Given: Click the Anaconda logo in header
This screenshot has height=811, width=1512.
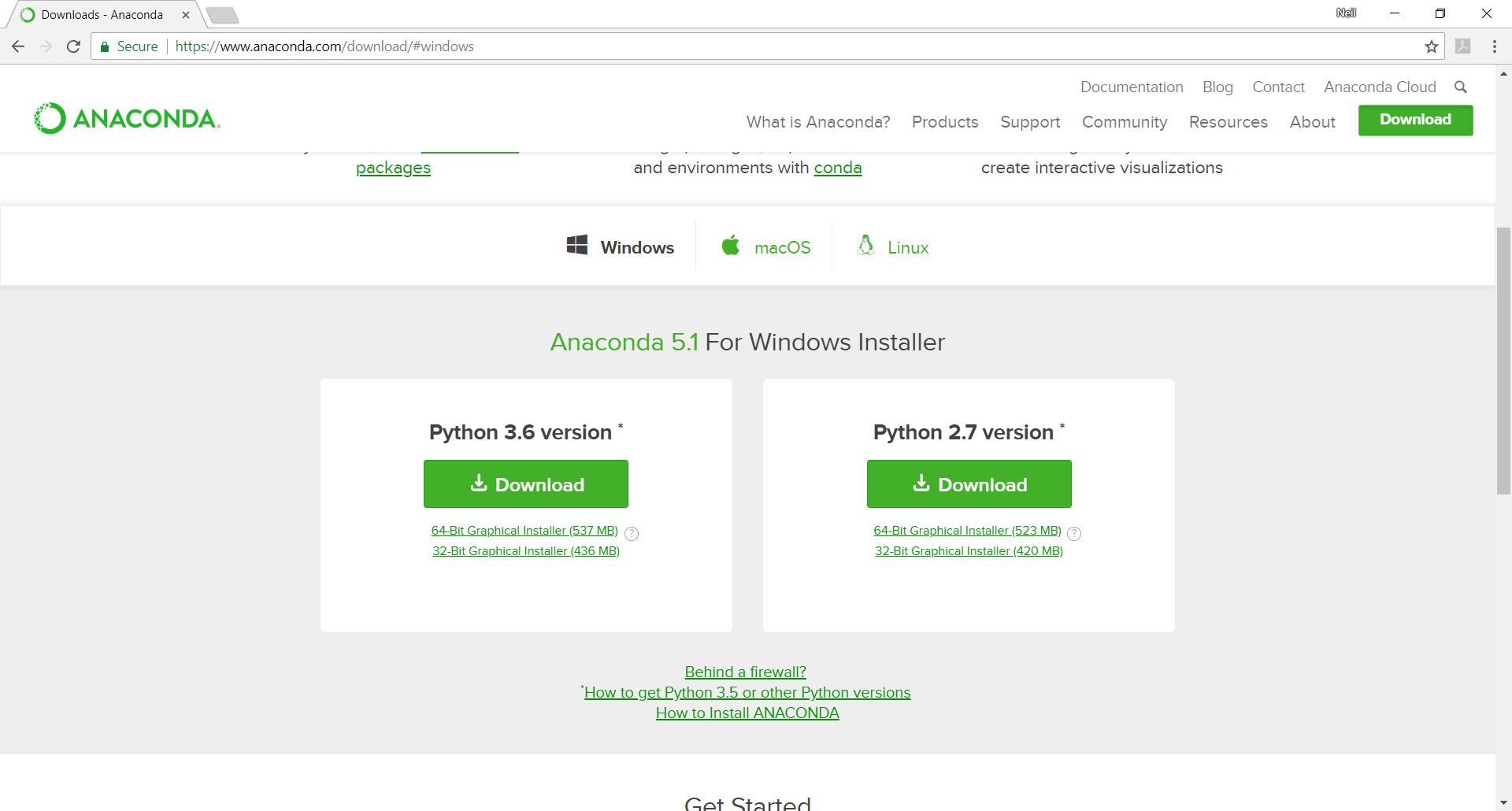Looking at the screenshot, I should (x=127, y=119).
